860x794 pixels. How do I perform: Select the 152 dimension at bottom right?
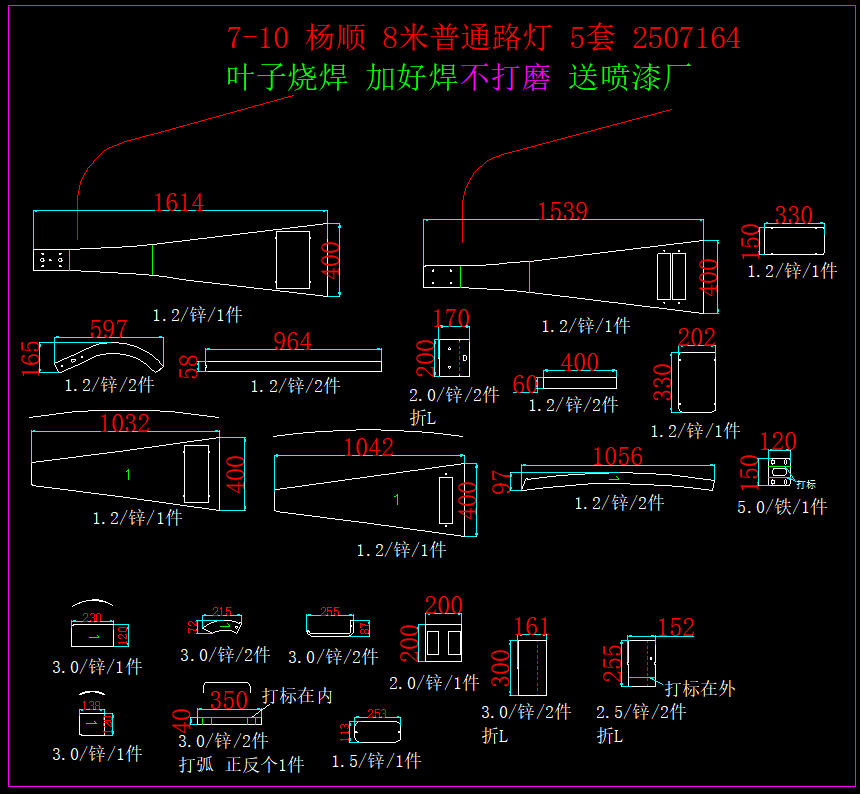click(676, 628)
